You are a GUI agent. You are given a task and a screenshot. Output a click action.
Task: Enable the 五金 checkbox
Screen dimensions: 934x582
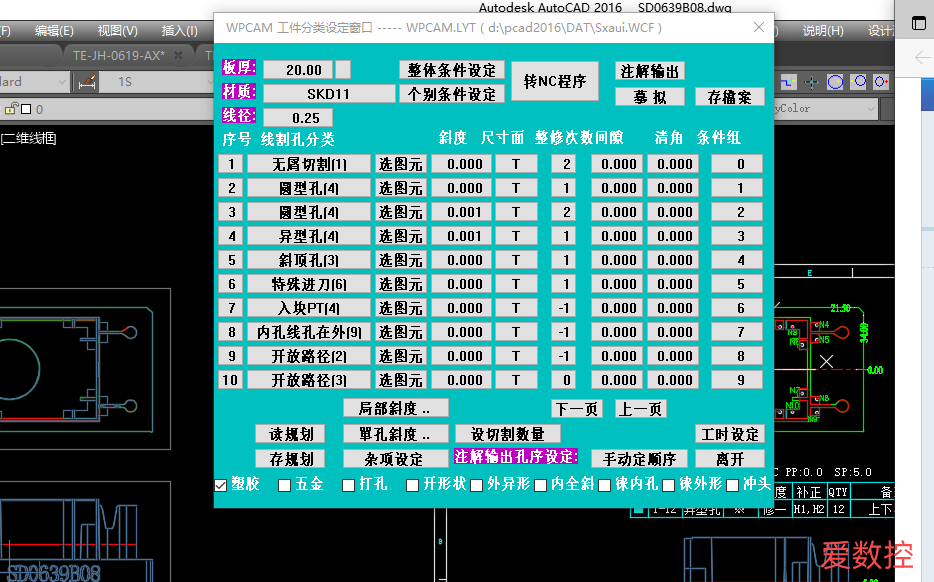[285, 485]
